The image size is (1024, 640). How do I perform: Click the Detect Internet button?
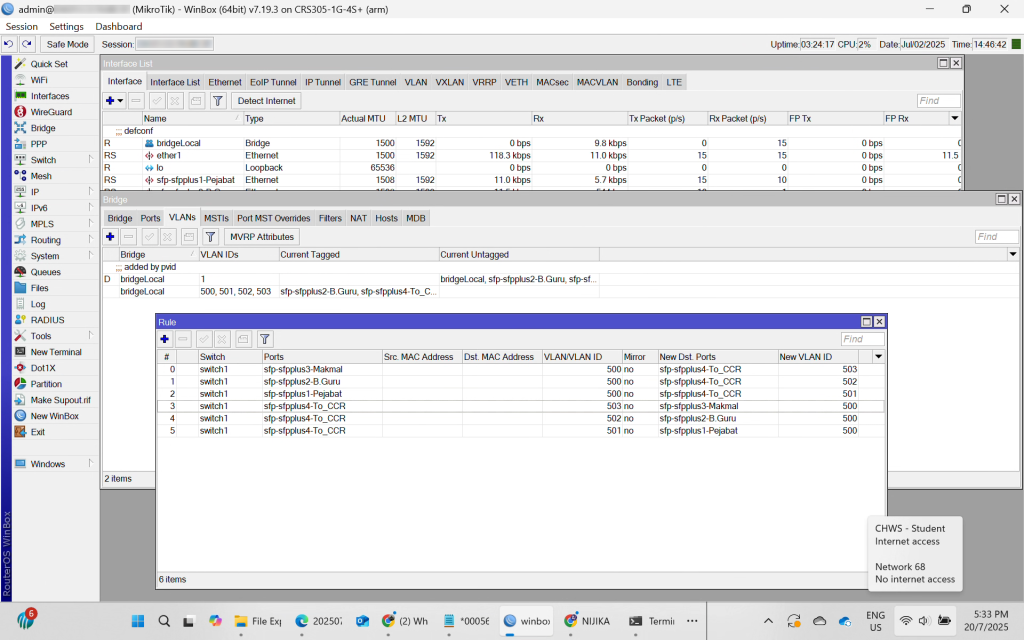point(266,101)
